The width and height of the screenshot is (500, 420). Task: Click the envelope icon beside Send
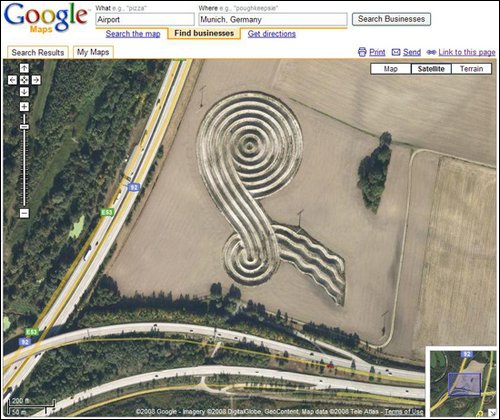[396, 52]
